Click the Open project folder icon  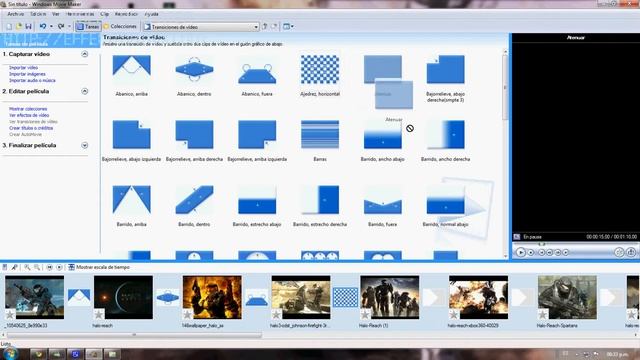pos(19,27)
